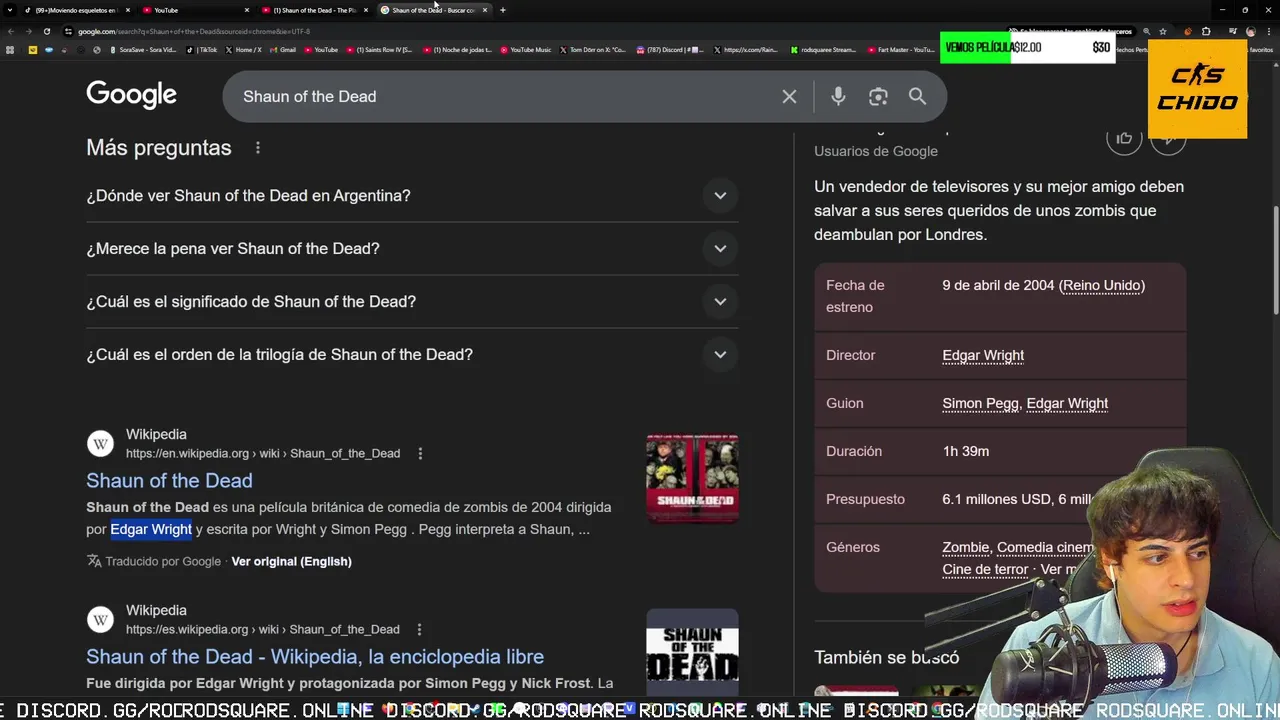Bookmark this page with the star icon

(x=1162, y=31)
